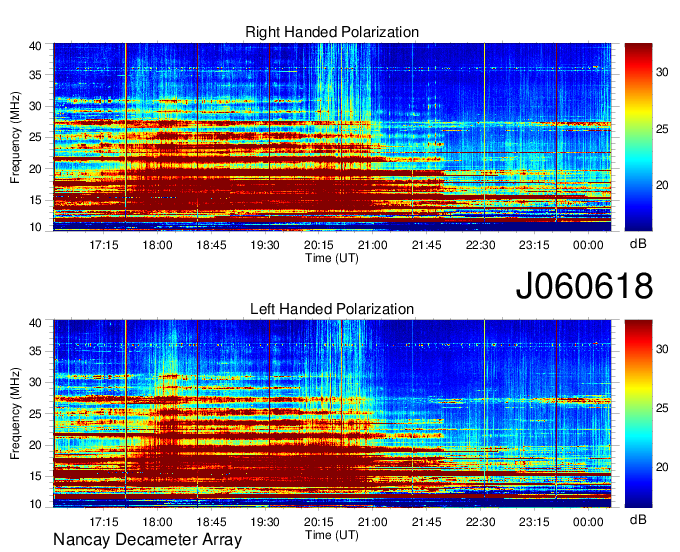Click the 10 MHz tick on upper plot
This screenshot has width=680, height=552.
(x=35, y=227)
